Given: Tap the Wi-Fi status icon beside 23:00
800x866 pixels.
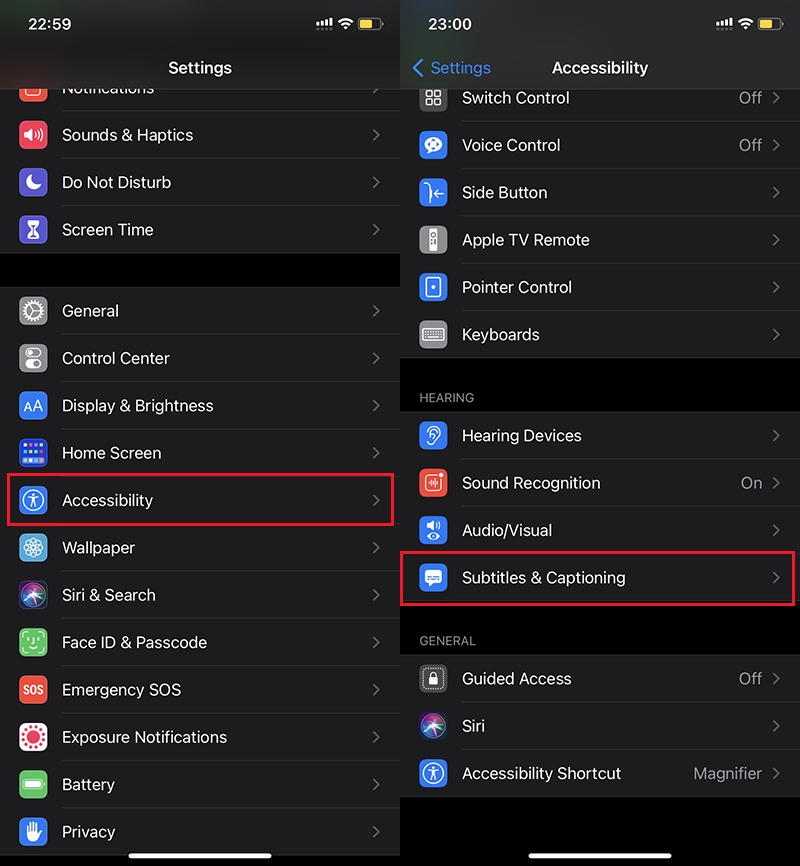Looking at the screenshot, I should [x=746, y=24].
